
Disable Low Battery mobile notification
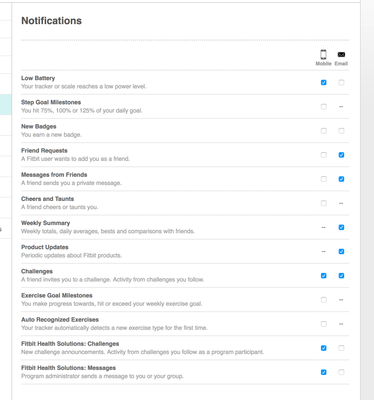point(323,82)
